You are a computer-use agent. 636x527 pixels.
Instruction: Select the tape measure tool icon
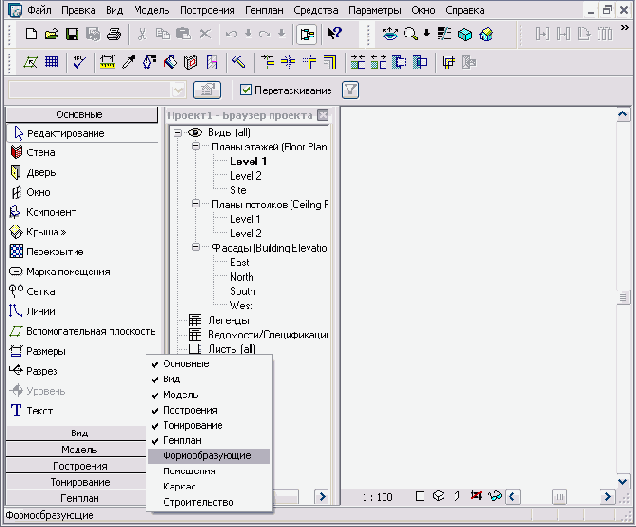point(107,62)
